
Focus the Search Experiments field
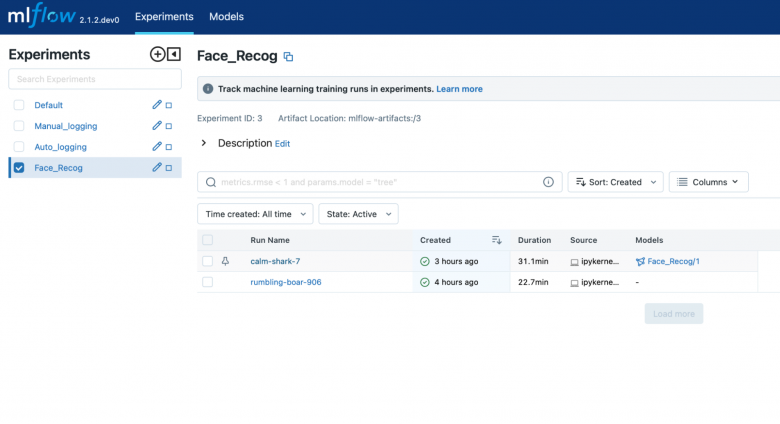pyautogui.click(x=95, y=79)
